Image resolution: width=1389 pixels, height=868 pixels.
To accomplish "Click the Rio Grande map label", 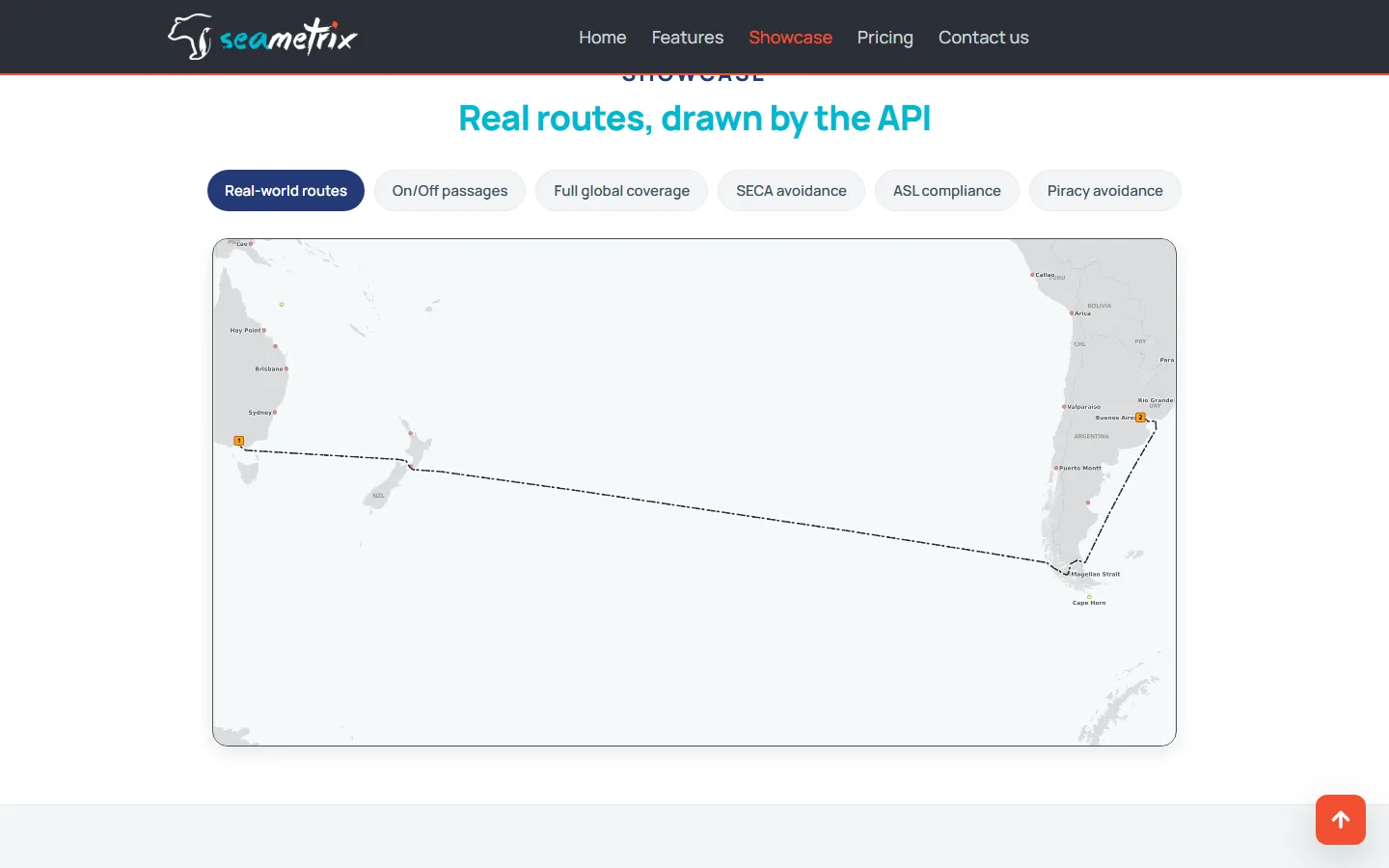I will pyautogui.click(x=1156, y=400).
